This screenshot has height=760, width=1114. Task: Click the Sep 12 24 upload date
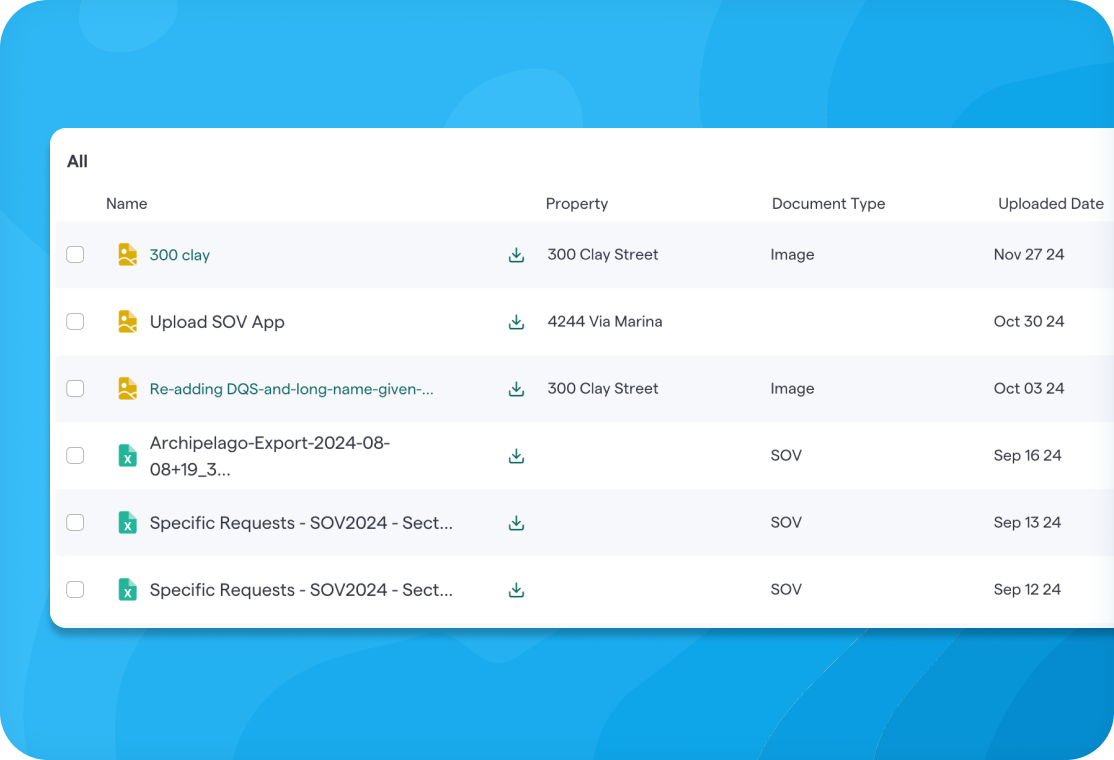(x=1027, y=590)
